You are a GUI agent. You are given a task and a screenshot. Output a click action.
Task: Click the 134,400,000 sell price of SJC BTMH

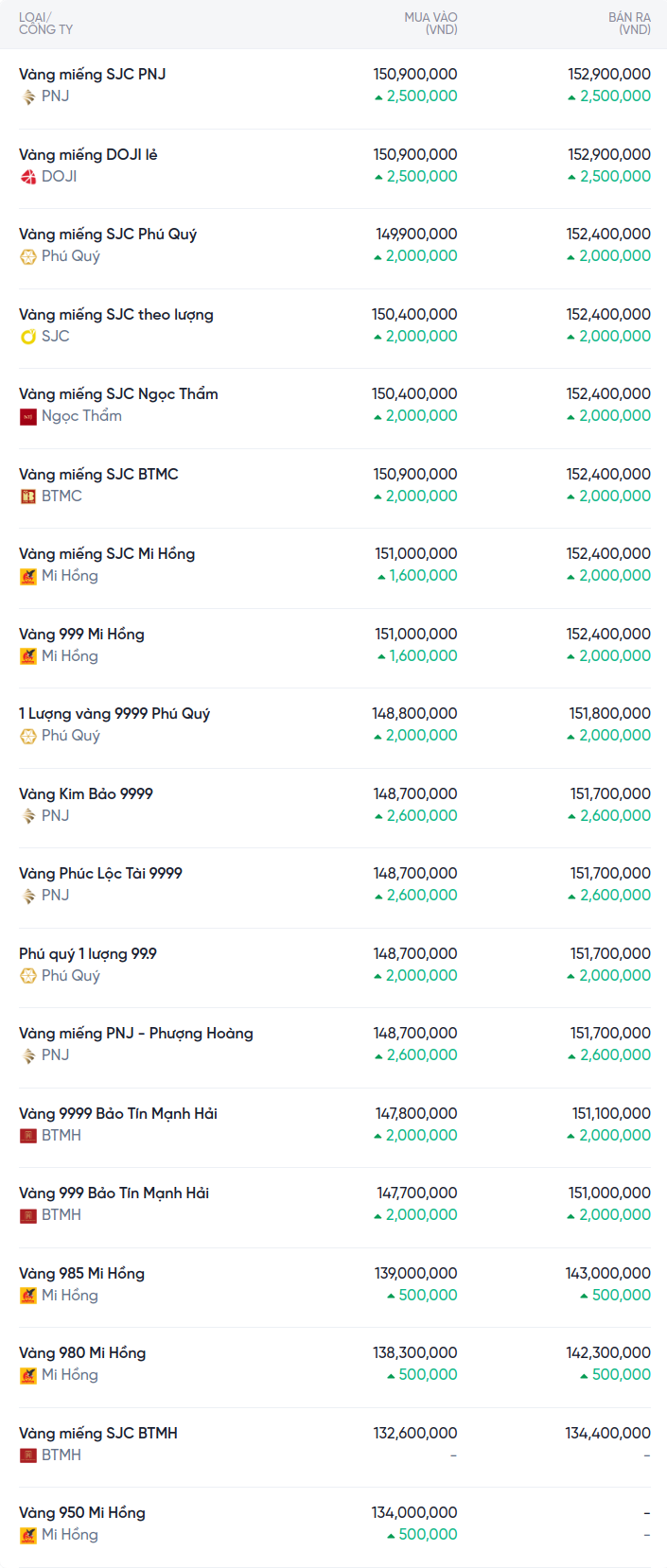pos(607,1433)
